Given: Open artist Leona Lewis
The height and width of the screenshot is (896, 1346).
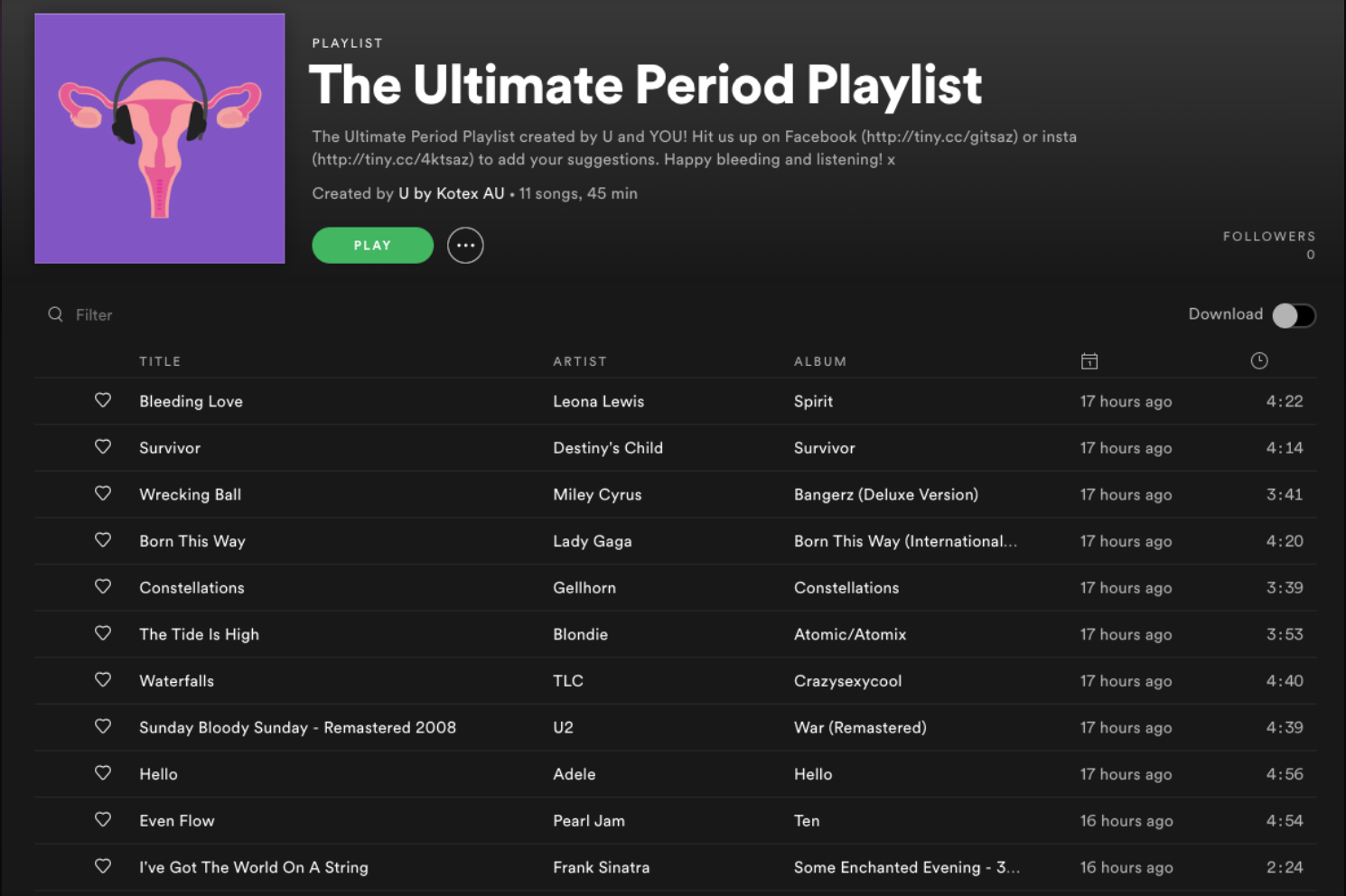Looking at the screenshot, I should click(599, 401).
